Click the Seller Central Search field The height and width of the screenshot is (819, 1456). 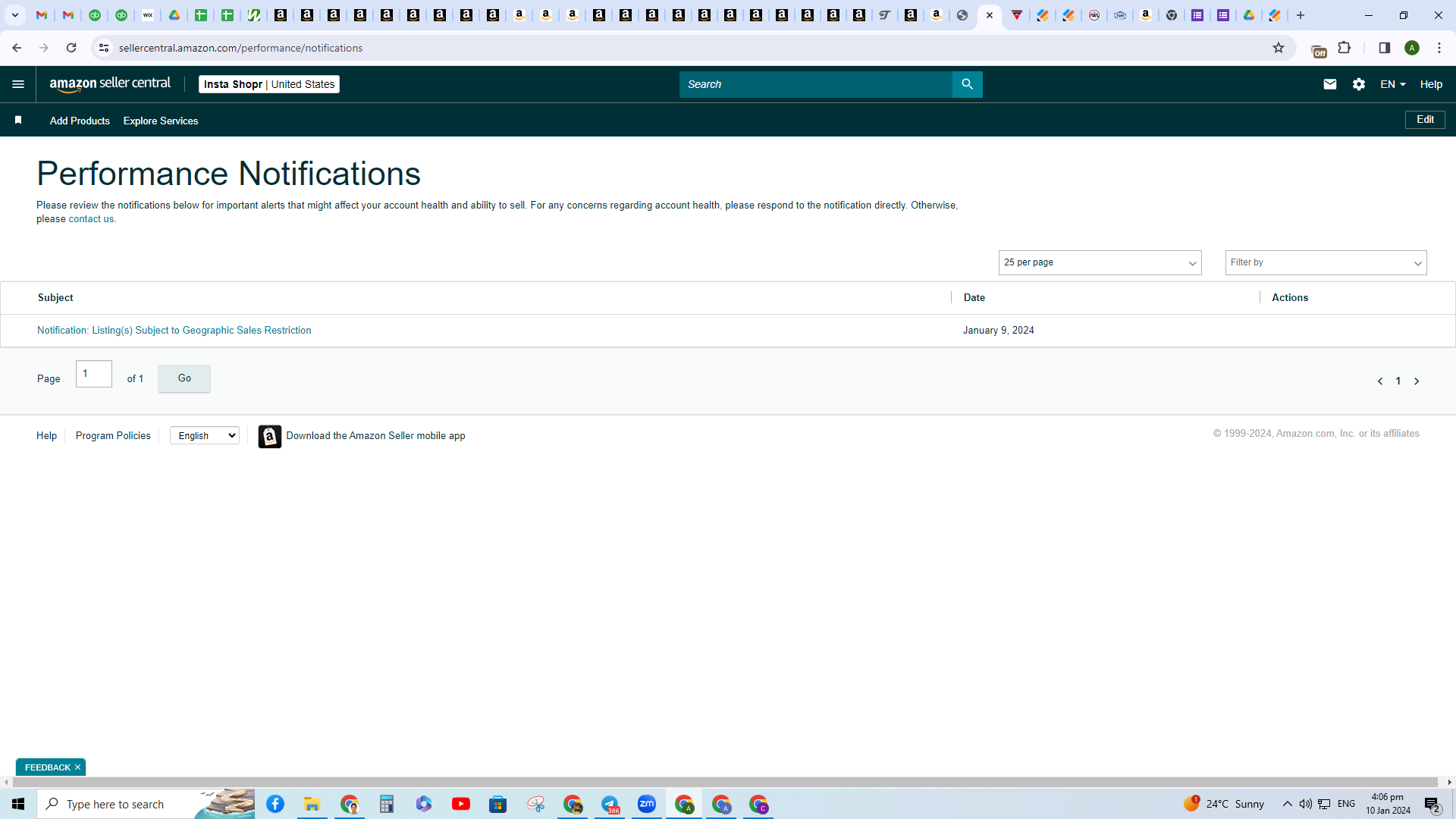(815, 84)
